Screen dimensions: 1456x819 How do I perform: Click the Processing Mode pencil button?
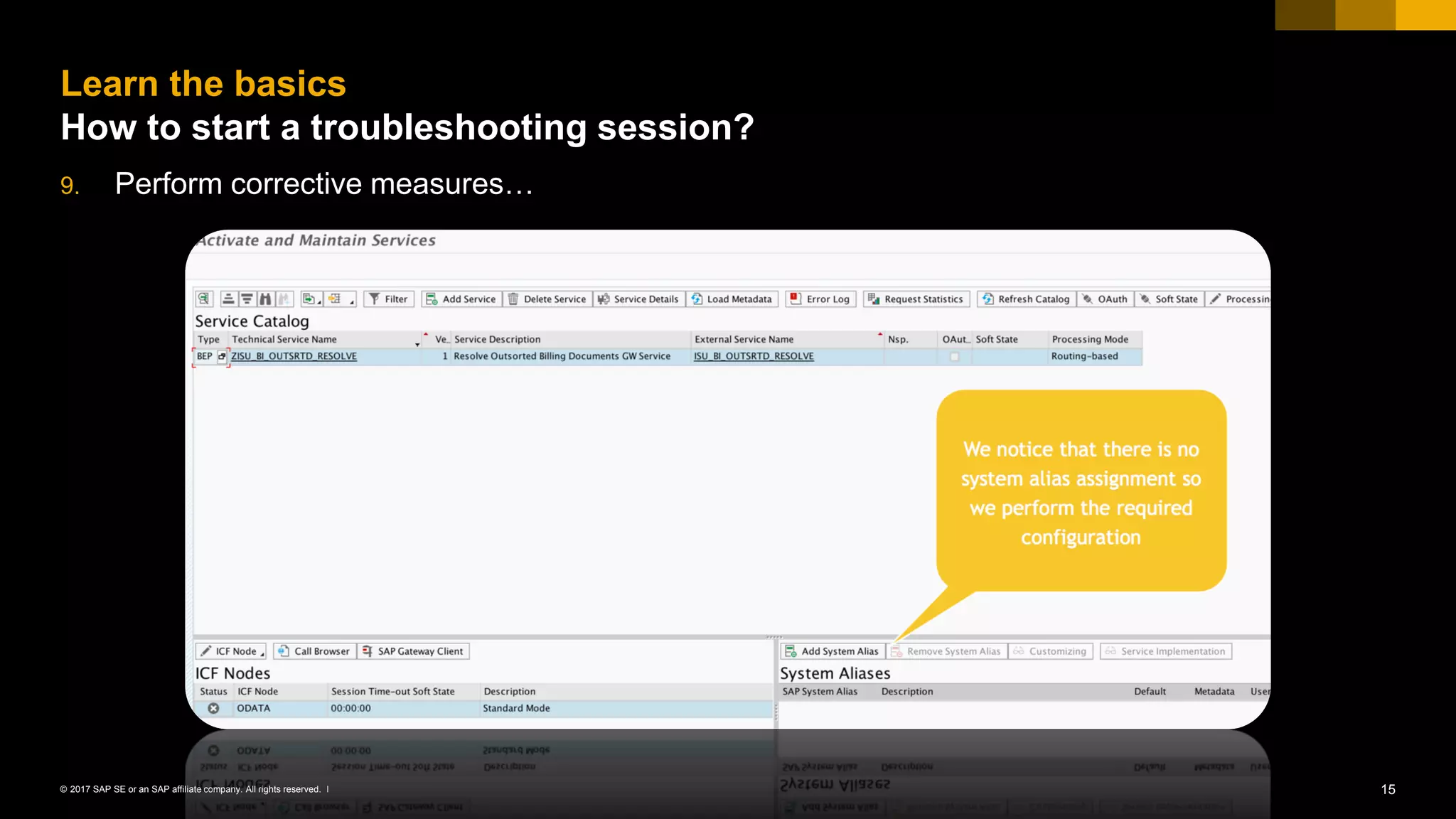[x=1238, y=299]
